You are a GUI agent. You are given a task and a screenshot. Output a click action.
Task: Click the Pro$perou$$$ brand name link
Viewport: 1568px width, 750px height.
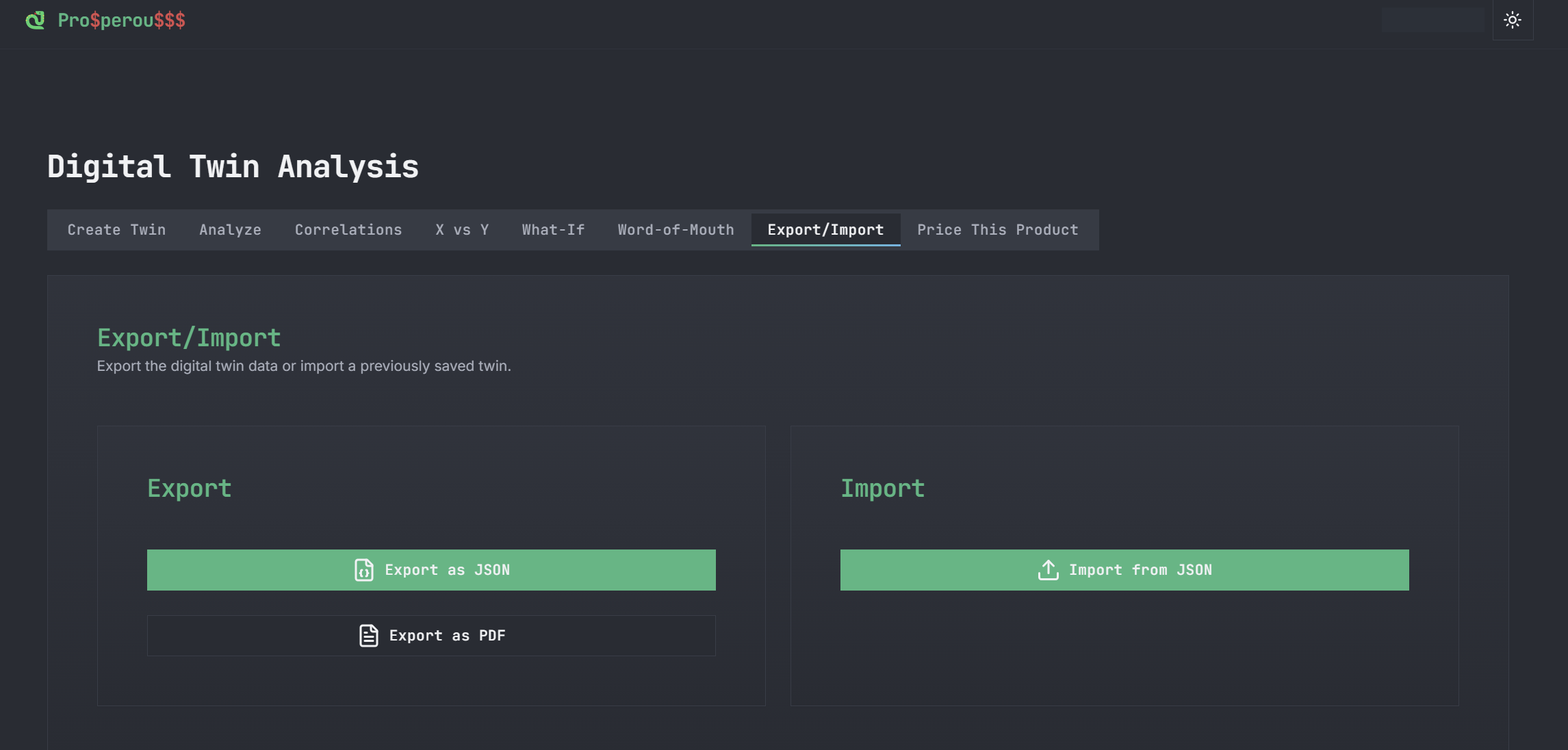121,20
